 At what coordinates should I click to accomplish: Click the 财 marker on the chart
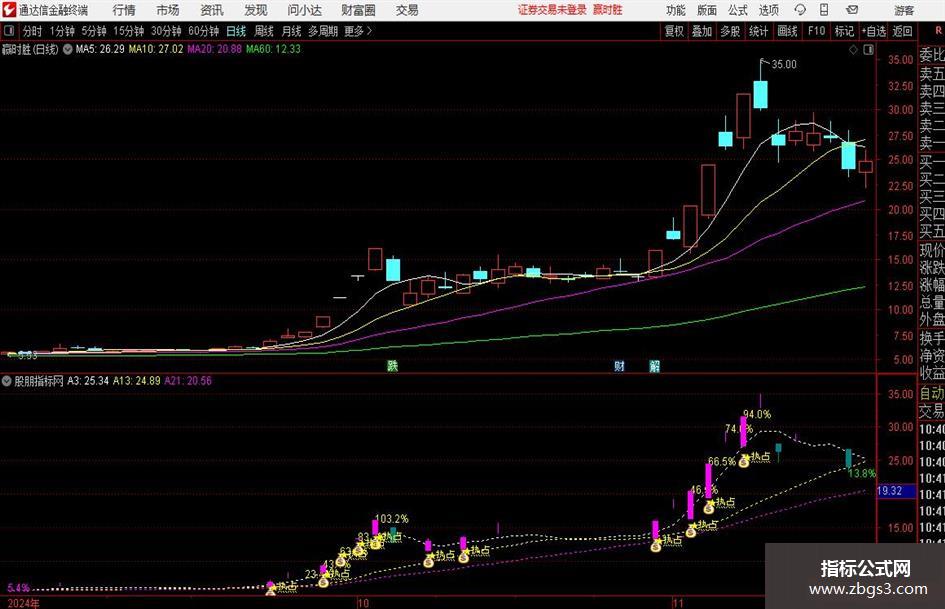pyautogui.click(x=619, y=365)
